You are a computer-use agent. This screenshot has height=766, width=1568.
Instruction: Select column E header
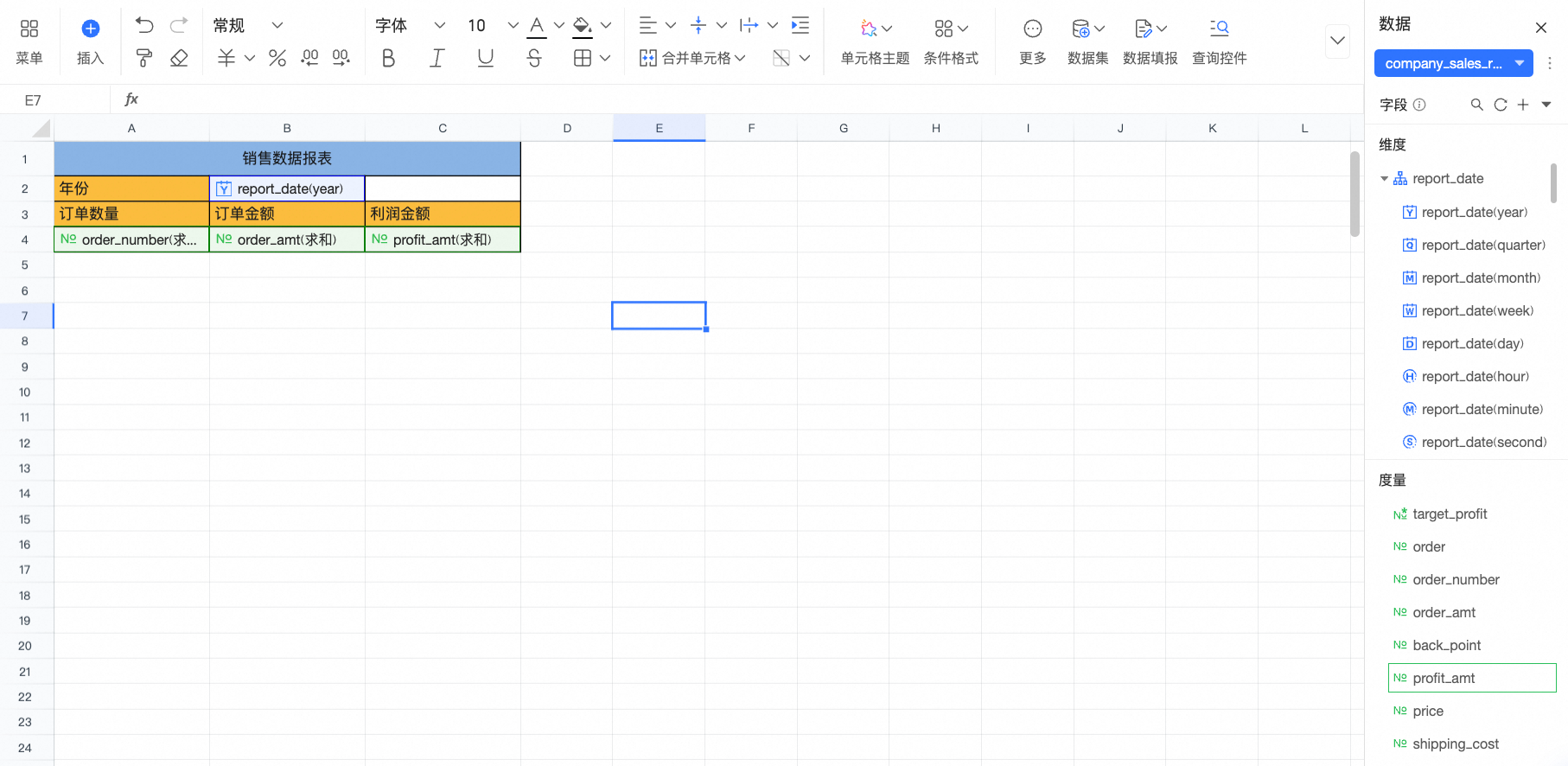659,129
